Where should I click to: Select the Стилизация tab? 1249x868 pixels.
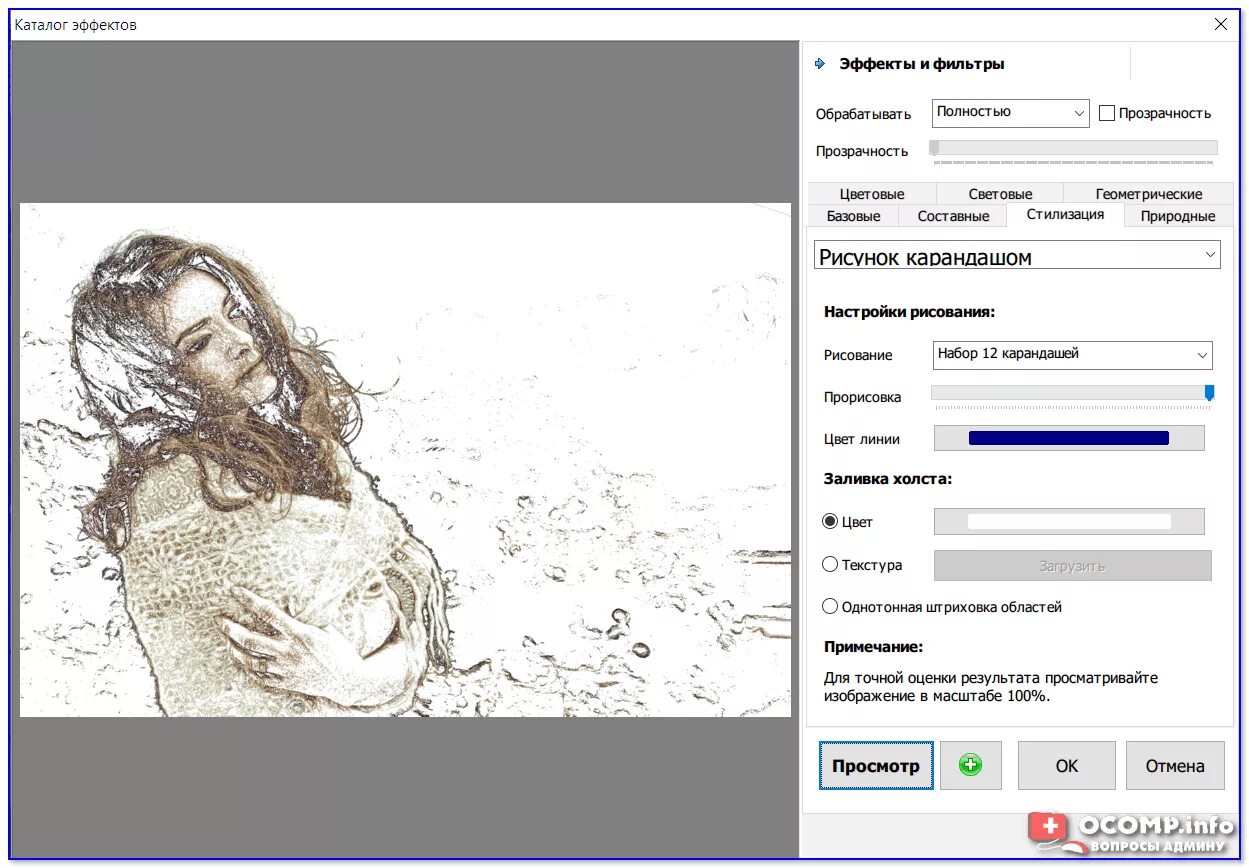pyautogui.click(x=1065, y=214)
